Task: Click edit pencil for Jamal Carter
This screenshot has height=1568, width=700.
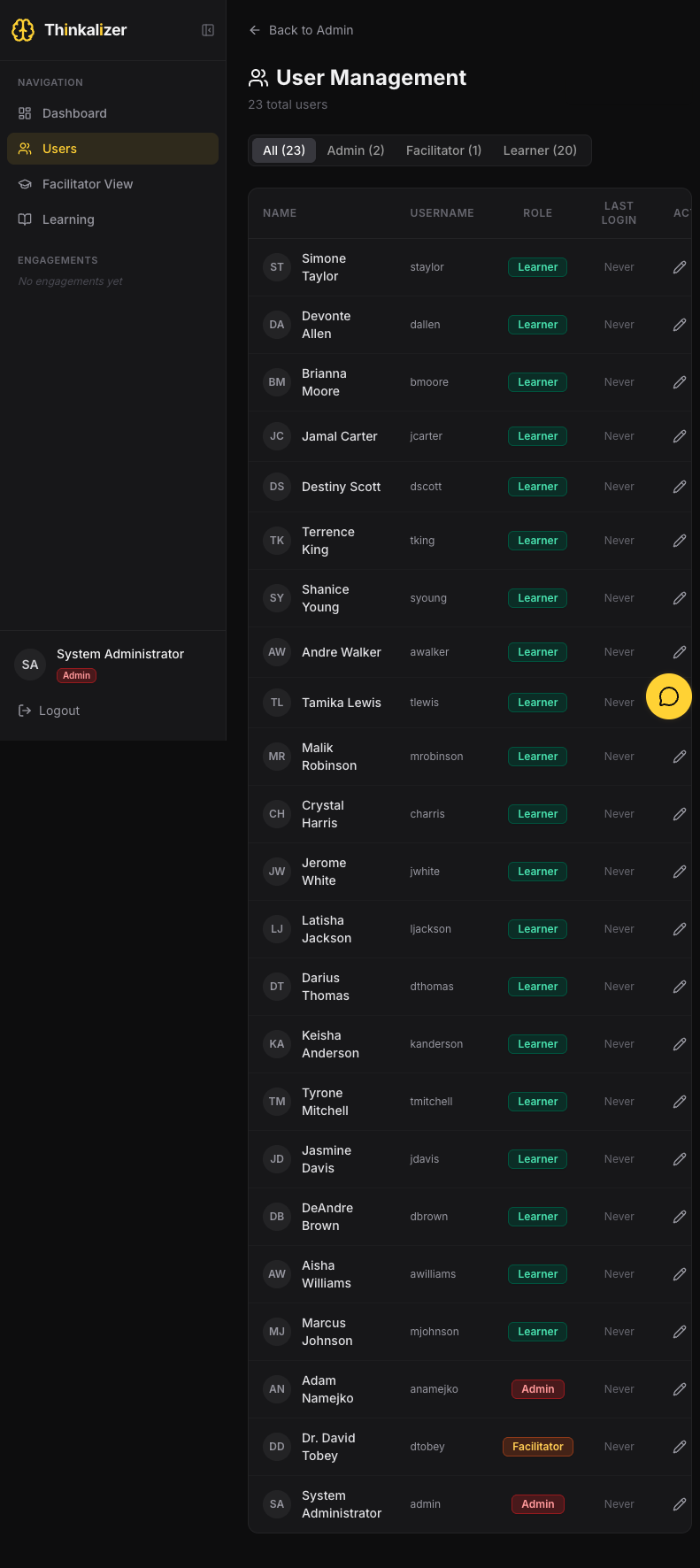Action: (680, 436)
